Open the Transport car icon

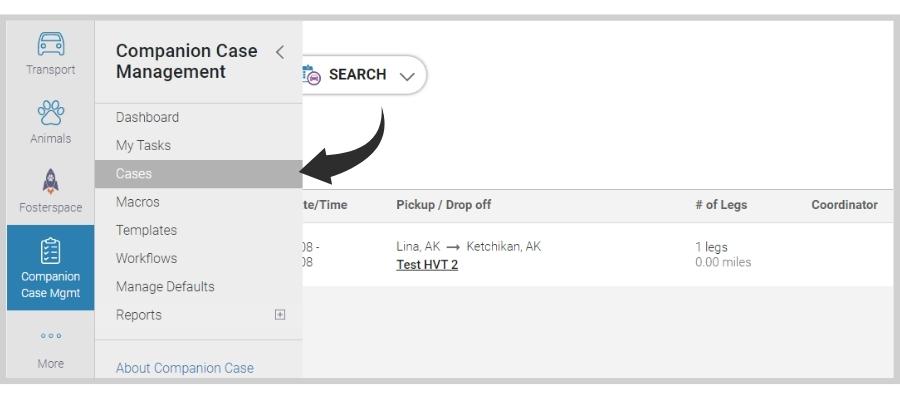[51, 44]
